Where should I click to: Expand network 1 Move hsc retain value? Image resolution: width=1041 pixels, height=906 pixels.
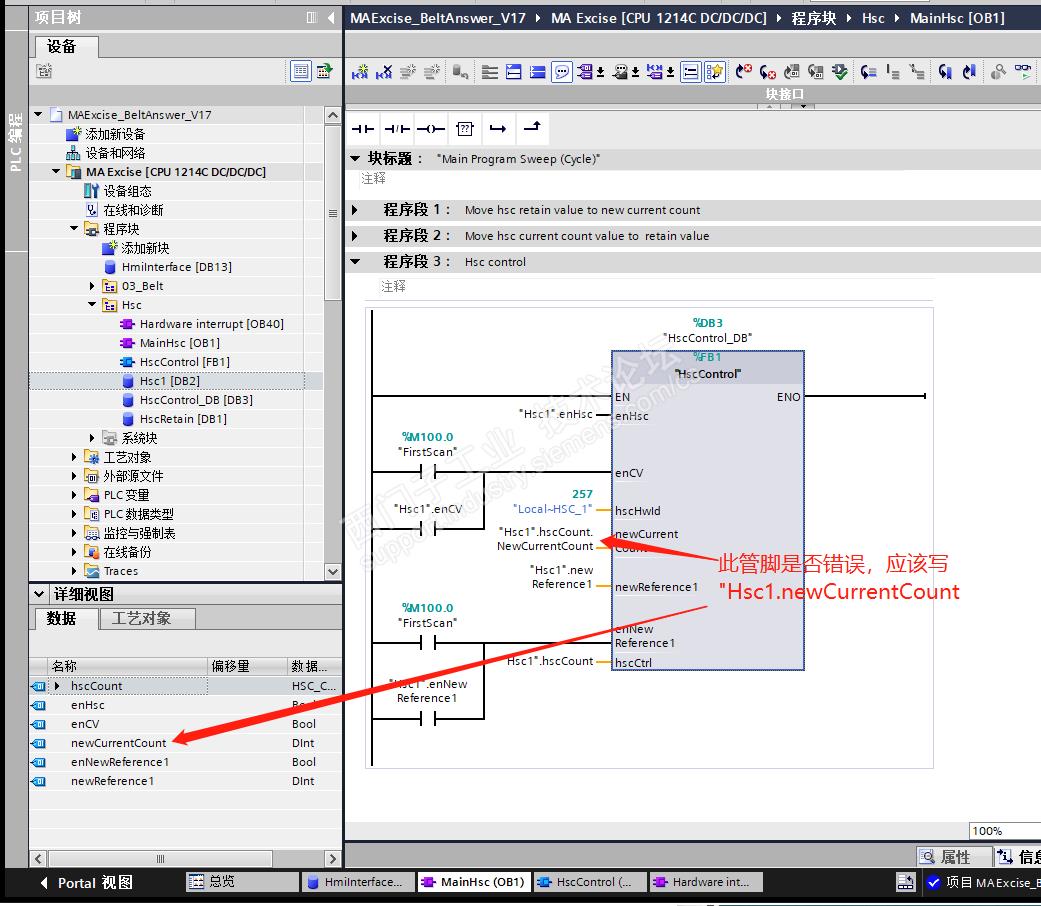tap(355, 210)
